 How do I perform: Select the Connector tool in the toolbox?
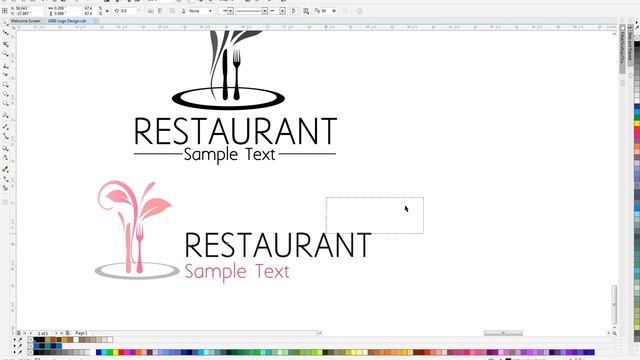pyautogui.click(x=6, y=137)
